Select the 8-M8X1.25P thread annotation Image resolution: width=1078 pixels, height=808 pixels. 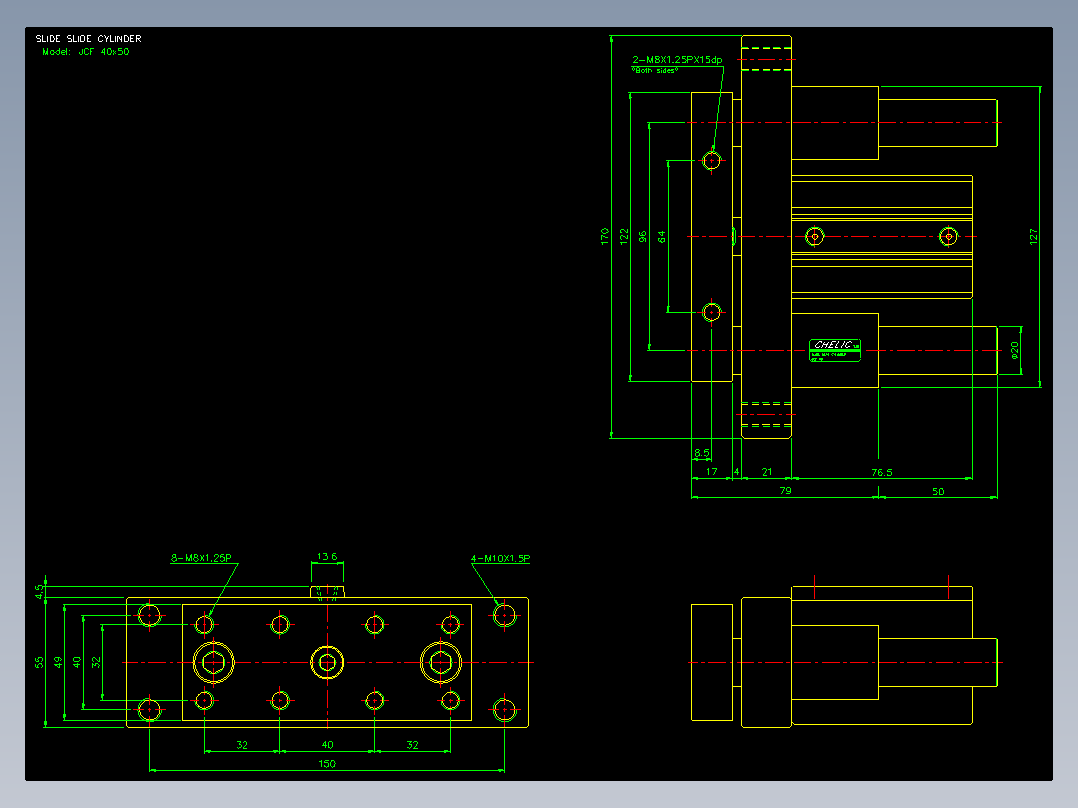[201, 558]
